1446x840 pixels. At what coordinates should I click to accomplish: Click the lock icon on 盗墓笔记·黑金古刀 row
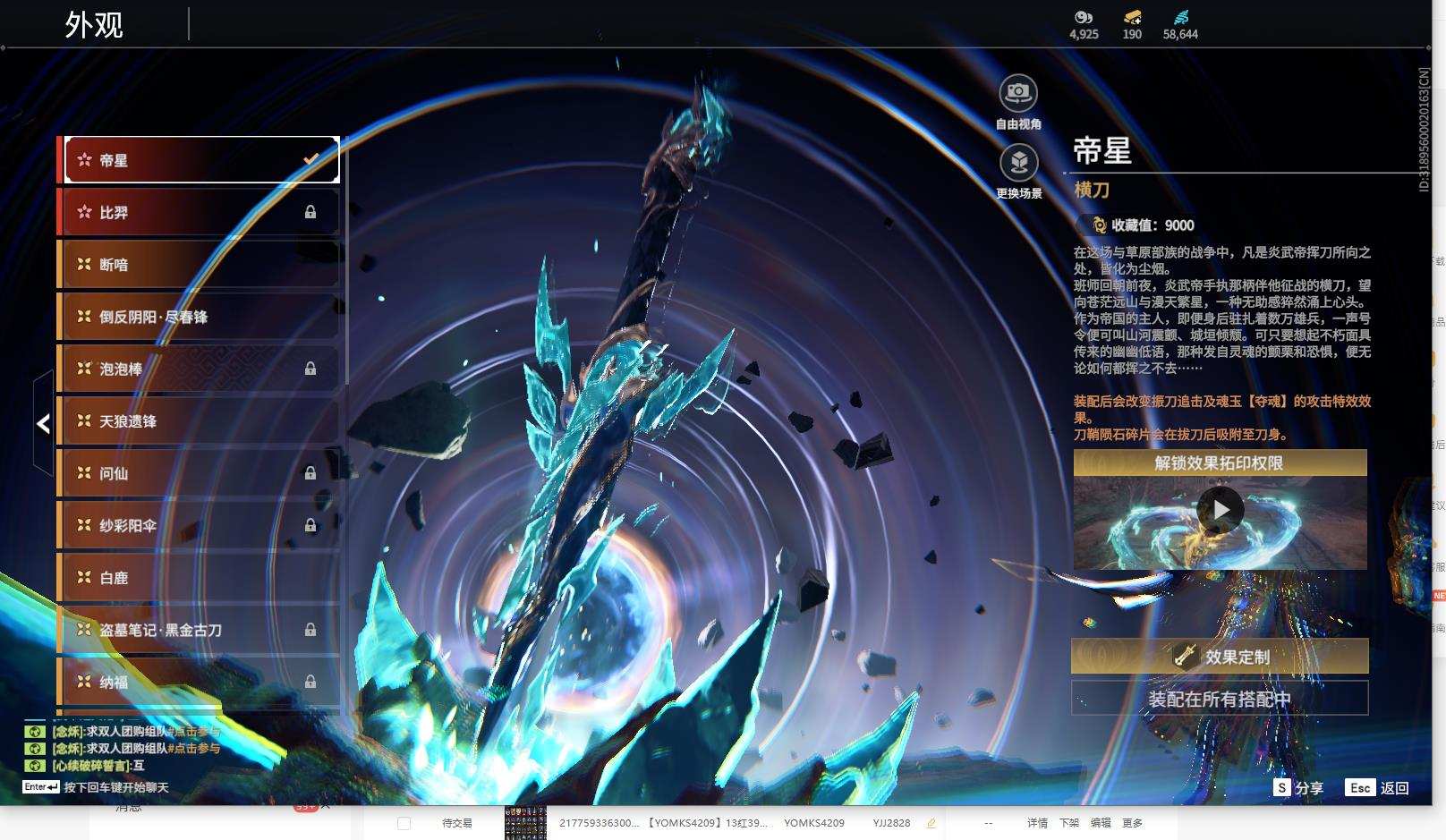pos(310,629)
